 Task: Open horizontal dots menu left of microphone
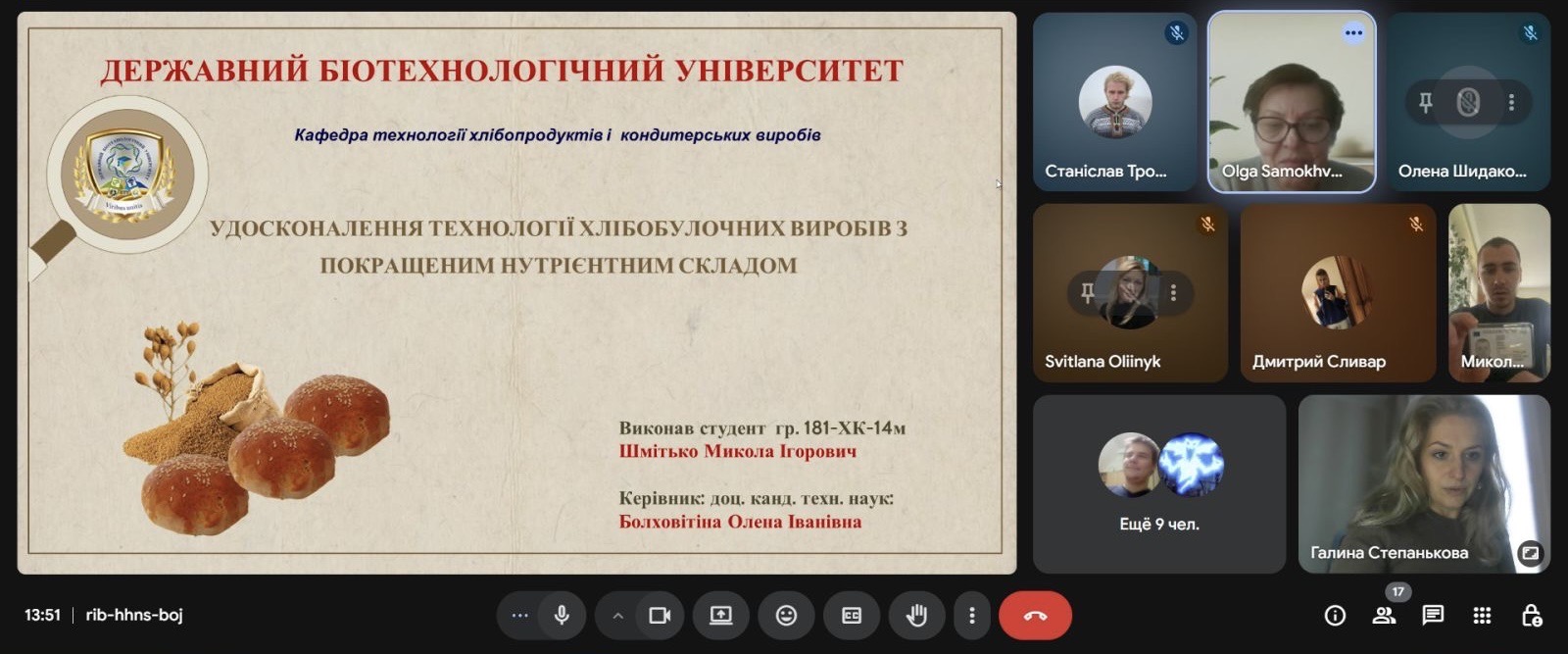point(519,616)
